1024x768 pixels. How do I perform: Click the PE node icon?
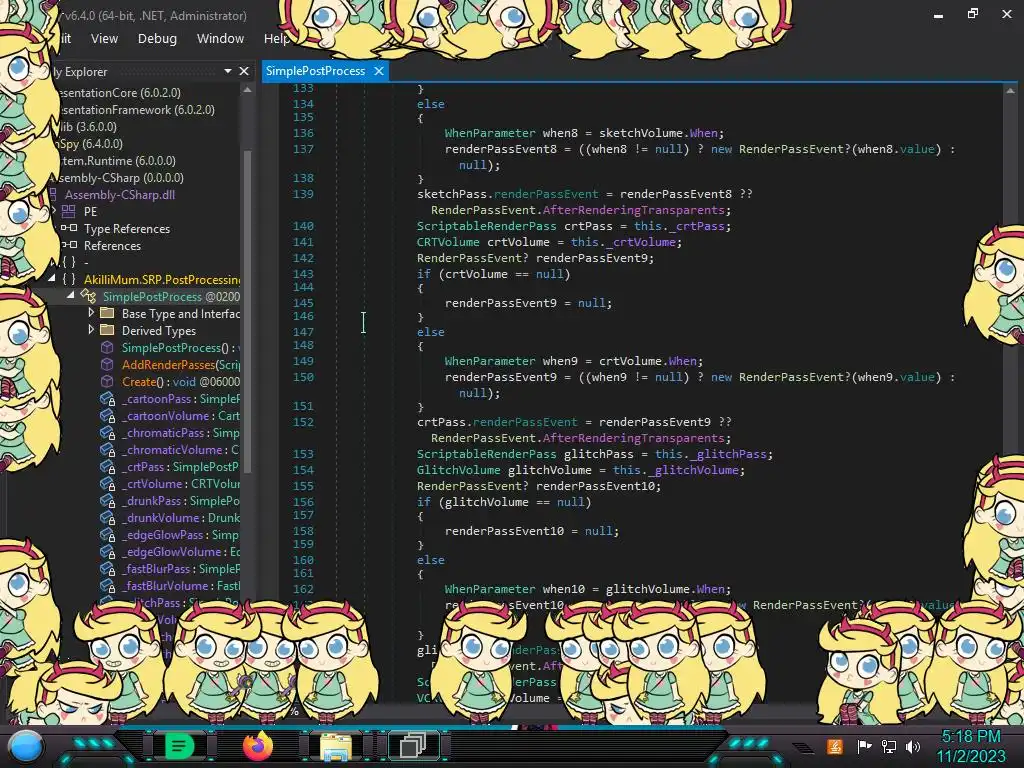[69, 211]
